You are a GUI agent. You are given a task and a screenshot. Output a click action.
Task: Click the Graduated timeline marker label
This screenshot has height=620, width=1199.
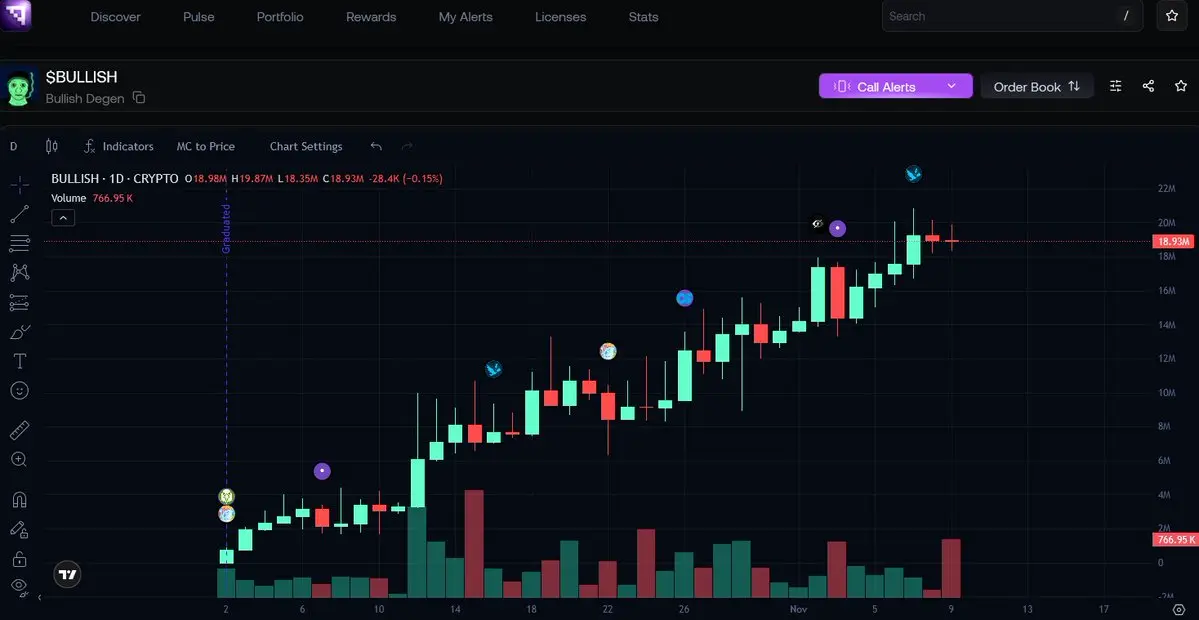pyautogui.click(x=226, y=229)
